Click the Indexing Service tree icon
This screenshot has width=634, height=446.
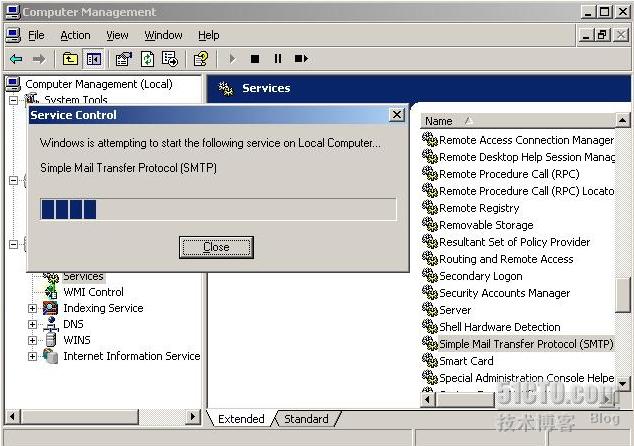click(51, 308)
